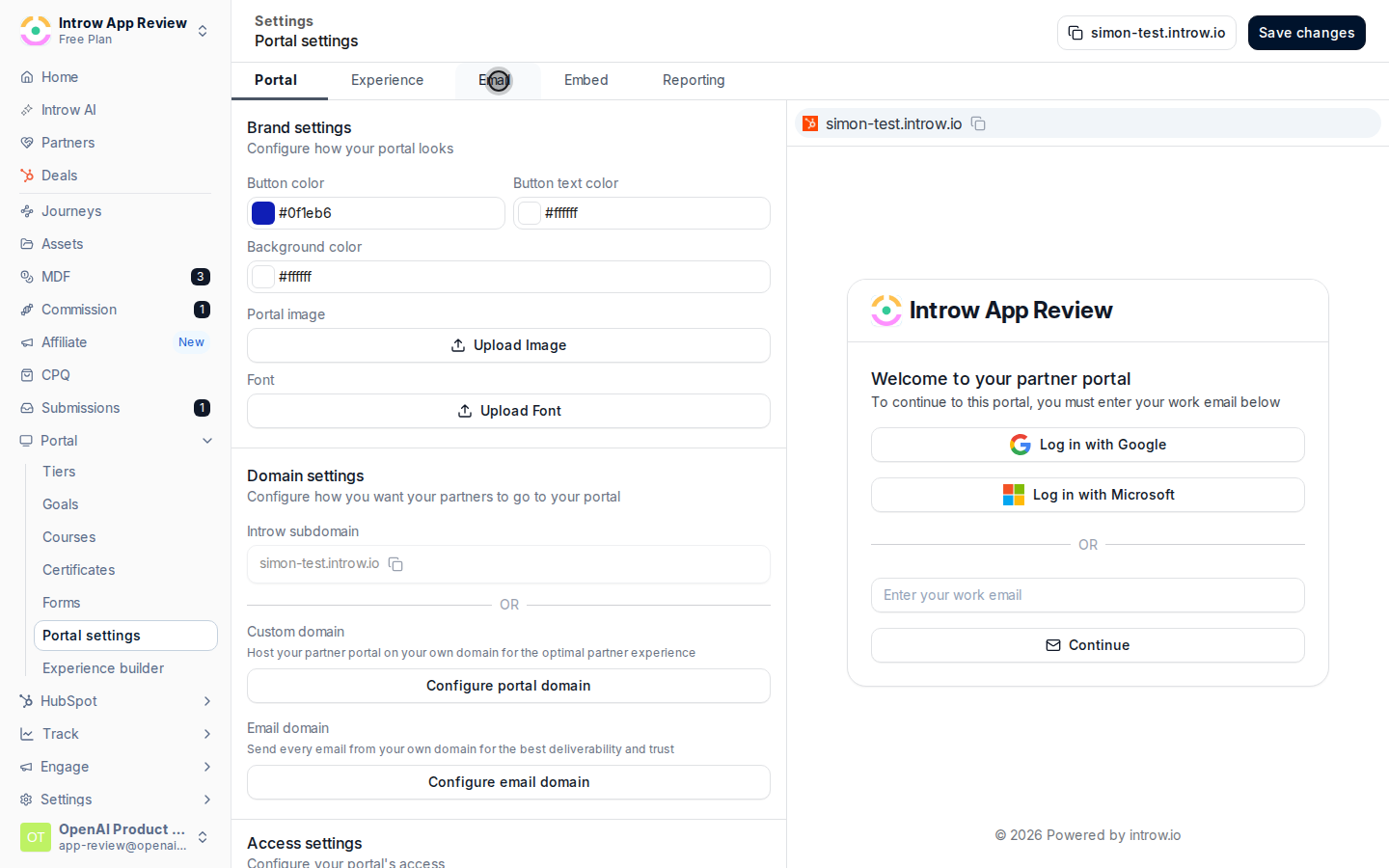Click Log in with Google button
The width and height of the screenshot is (1389, 868).
[1088, 445]
